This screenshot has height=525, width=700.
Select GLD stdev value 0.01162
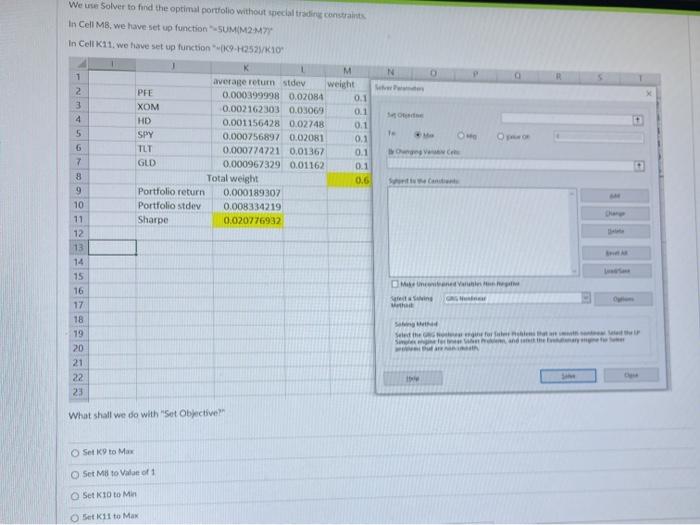pyautogui.click(x=305, y=165)
